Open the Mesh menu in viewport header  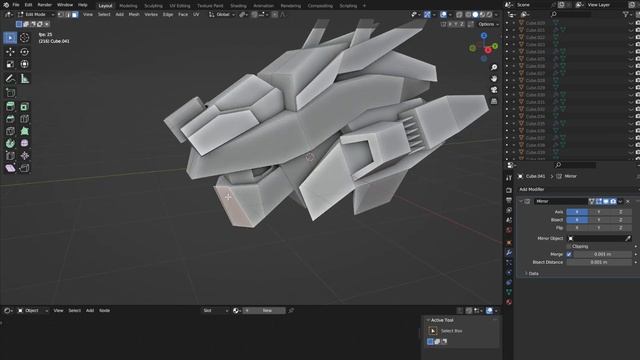click(x=134, y=15)
